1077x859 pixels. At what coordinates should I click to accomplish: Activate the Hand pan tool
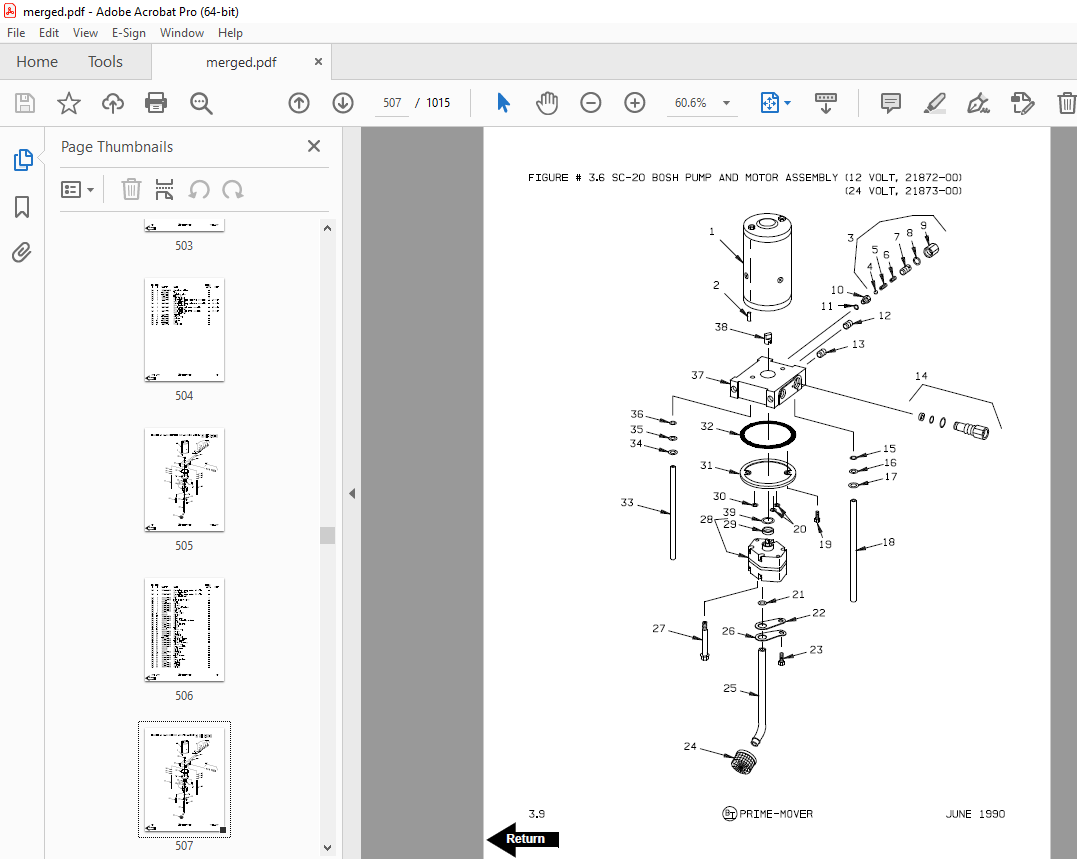click(x=547, y=103)
